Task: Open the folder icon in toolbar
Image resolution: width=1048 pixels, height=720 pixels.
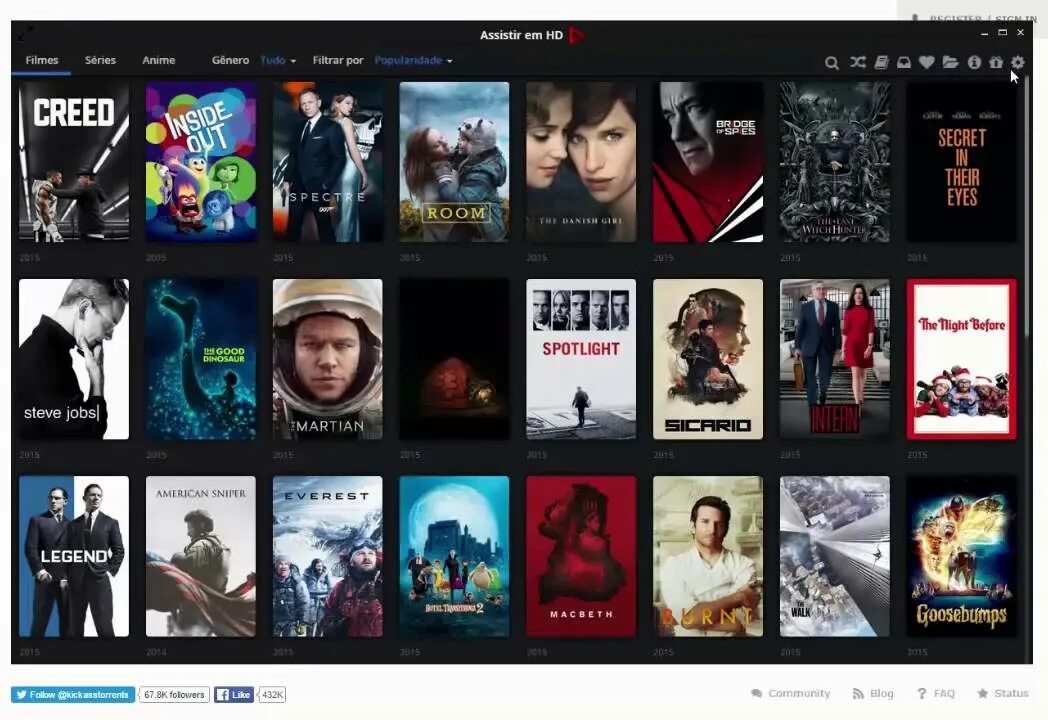Action: 950,62
